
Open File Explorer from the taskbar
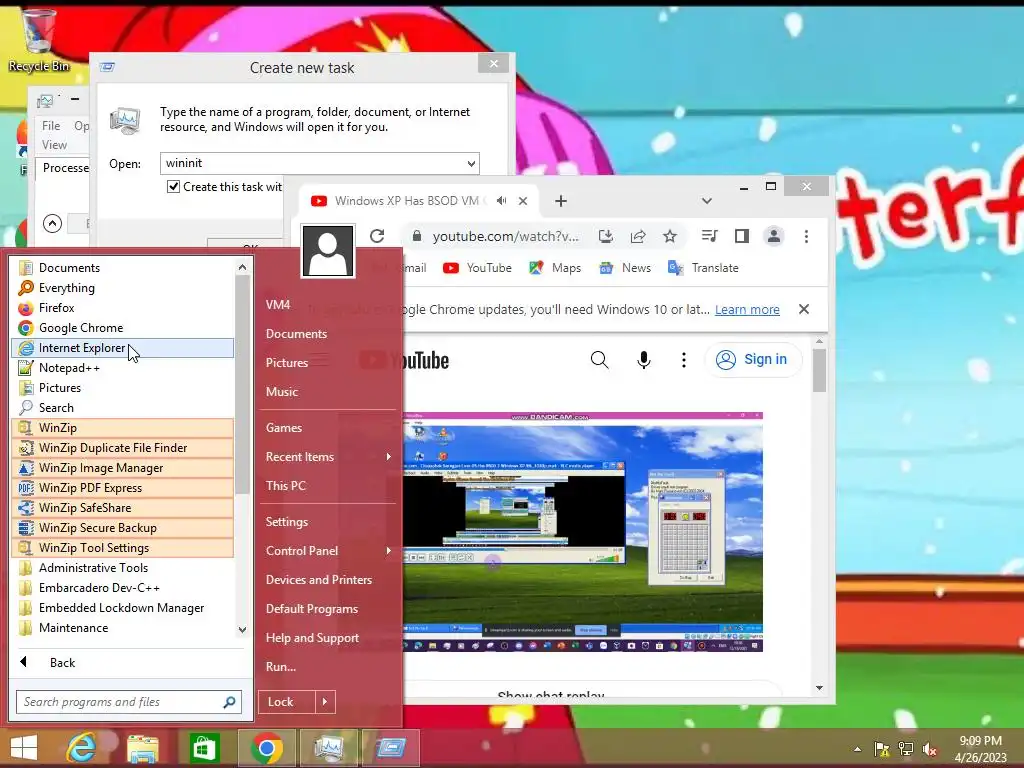[x=142, y=748]
